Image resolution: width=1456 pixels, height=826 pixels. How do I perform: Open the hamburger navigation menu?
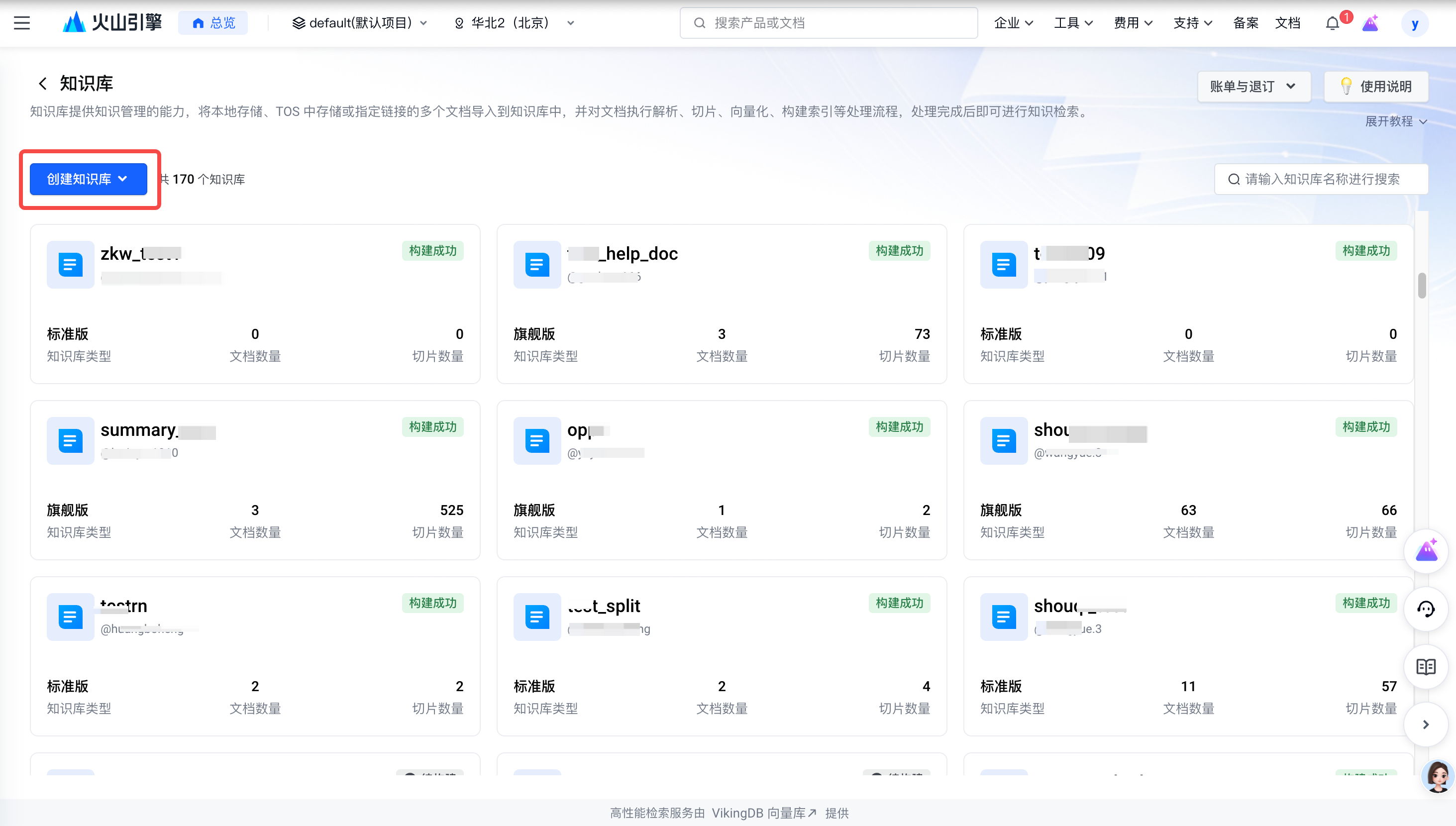[x=21, y=23]
